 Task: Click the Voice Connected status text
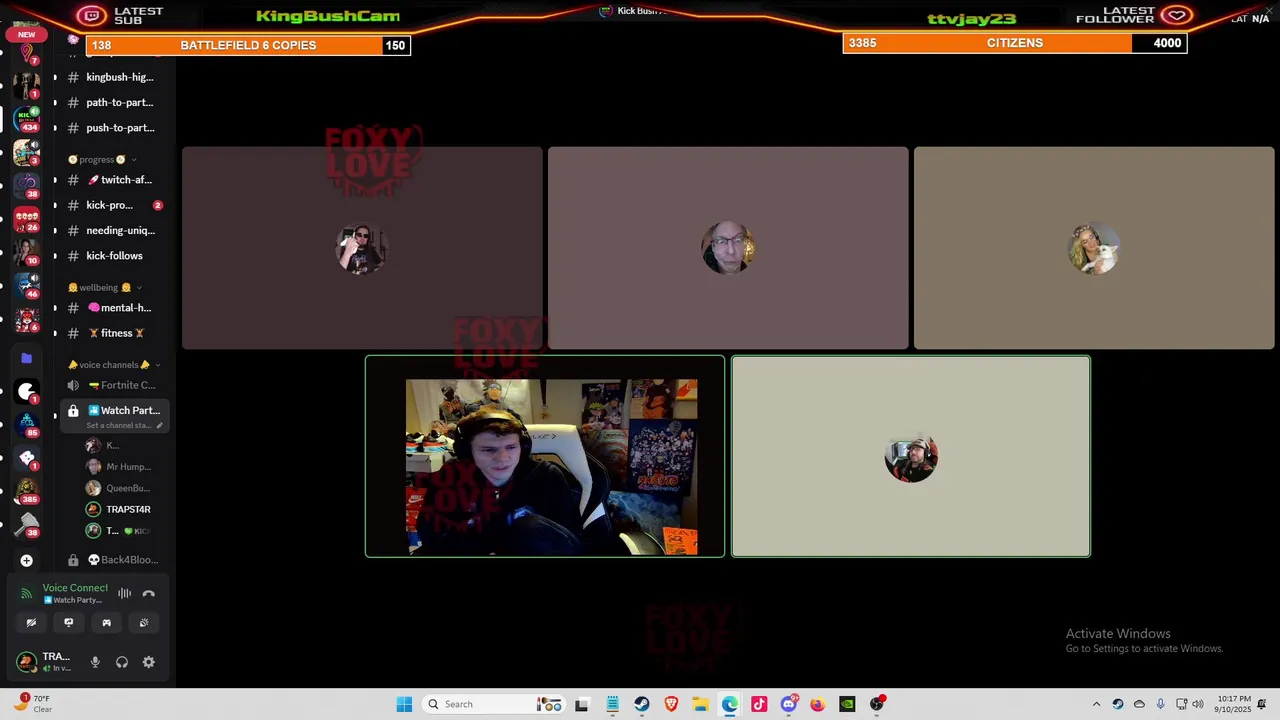coord(75,588)
